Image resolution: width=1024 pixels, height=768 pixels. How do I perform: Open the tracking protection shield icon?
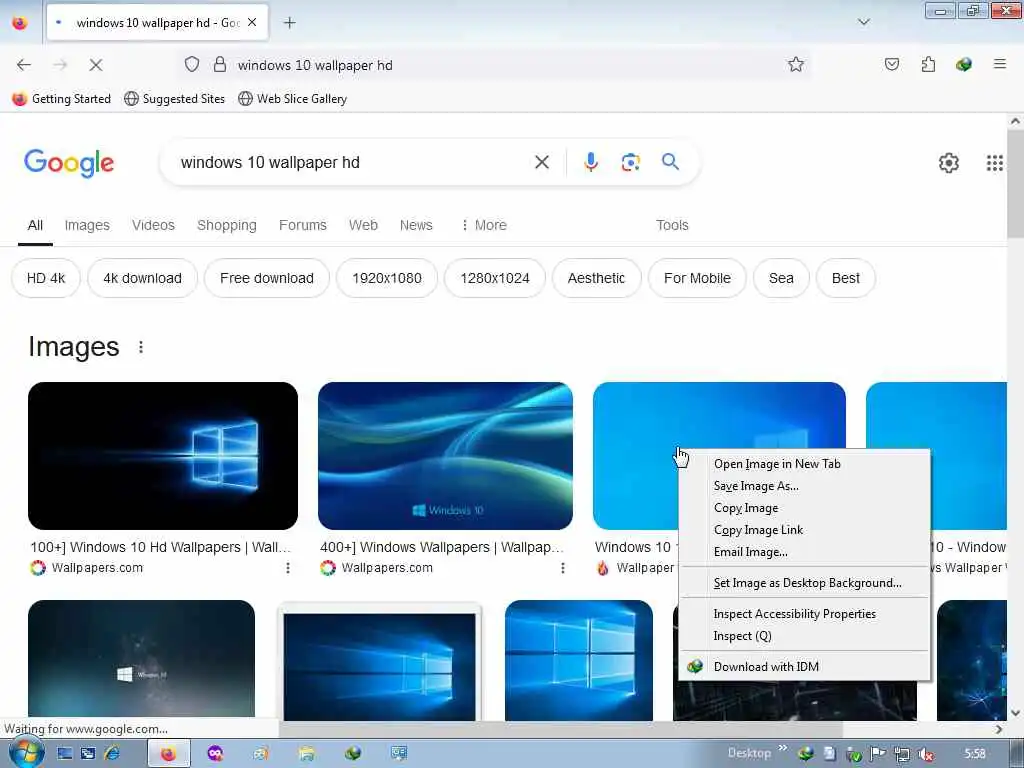(191, 64)
